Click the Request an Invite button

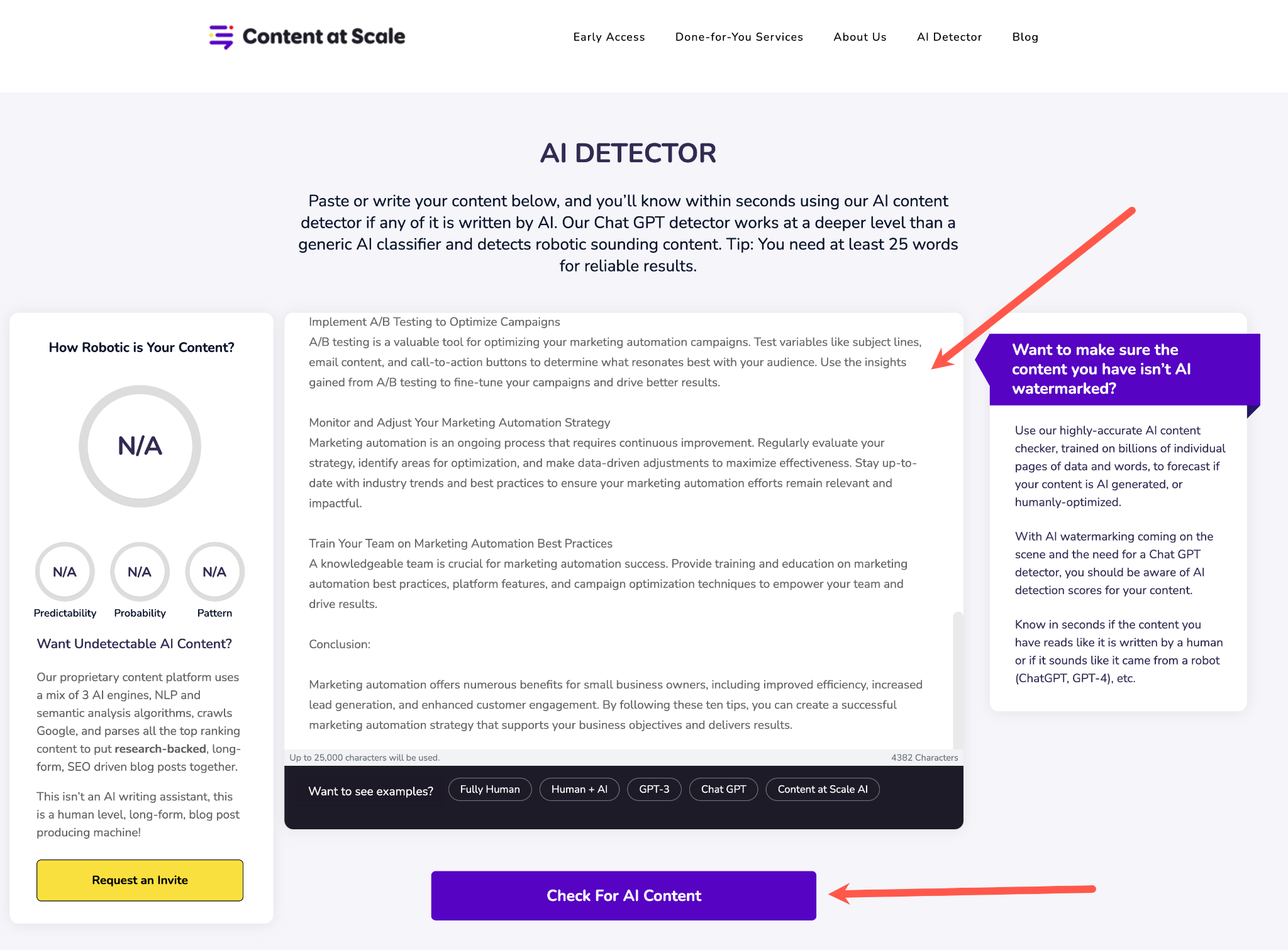tap(139, 879)
